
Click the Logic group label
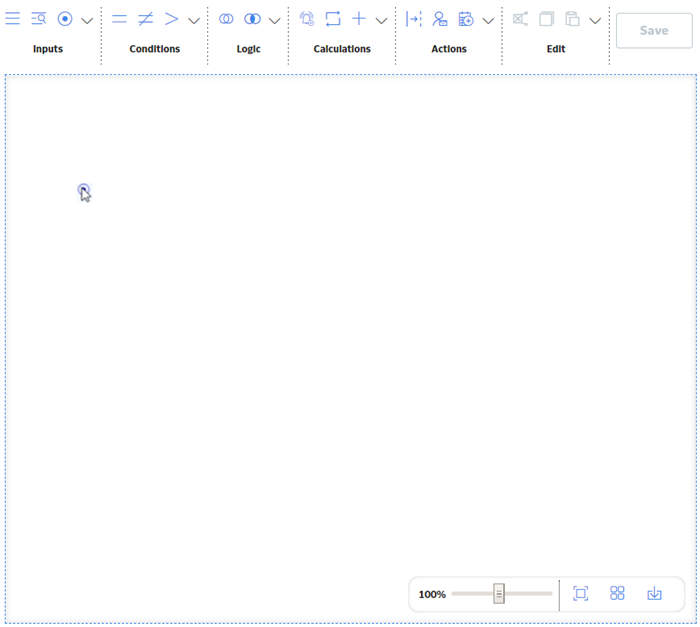tap(248, 49)
